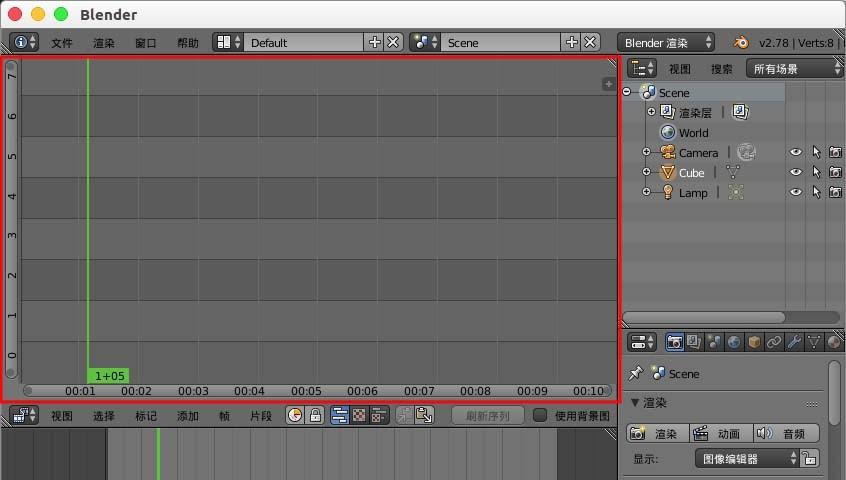
Task: Click the render layer data icon beside 渲染层
Action: click(x=741, y=112)
